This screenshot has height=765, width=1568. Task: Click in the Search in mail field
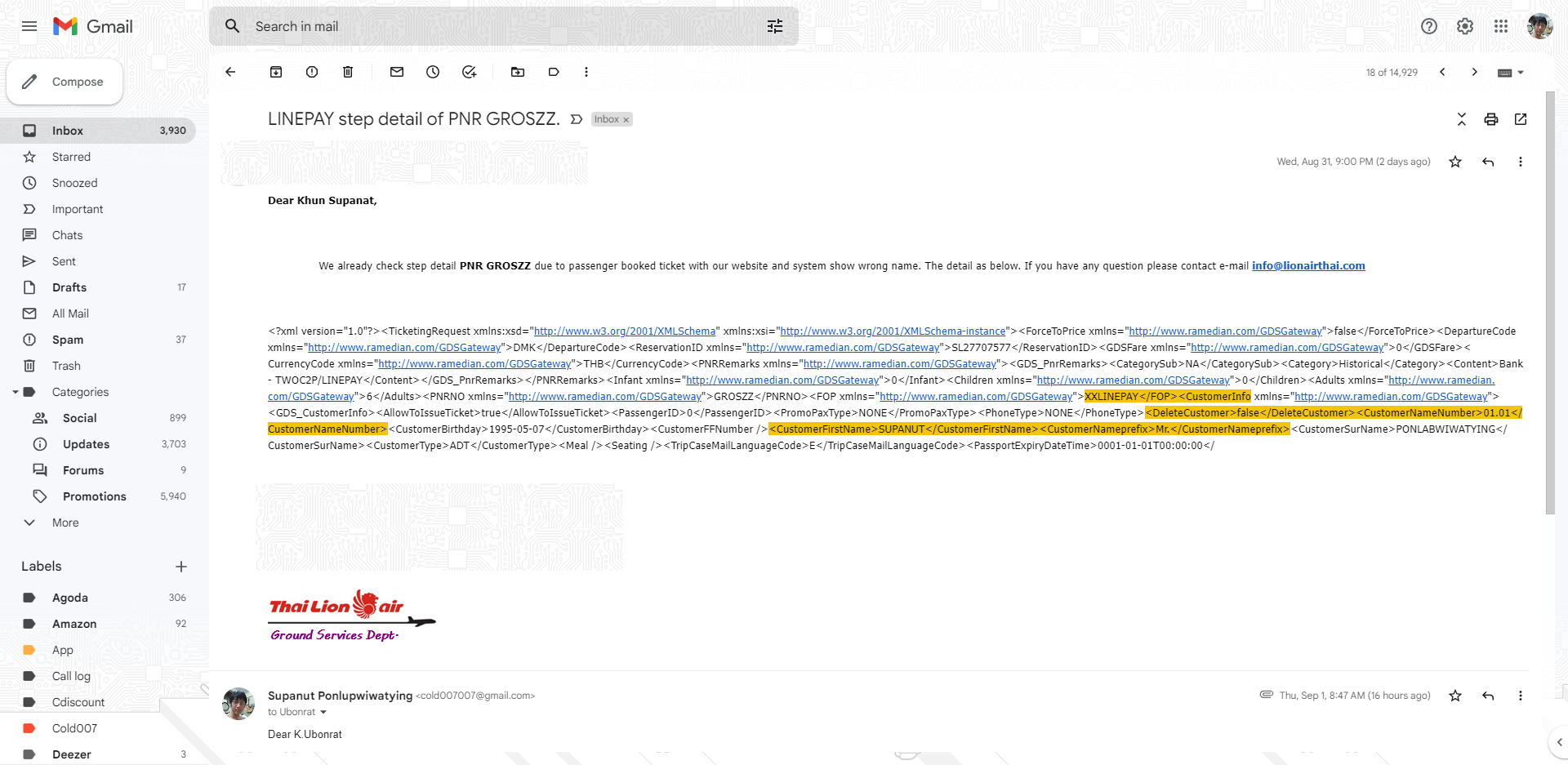tap(504, 26)
